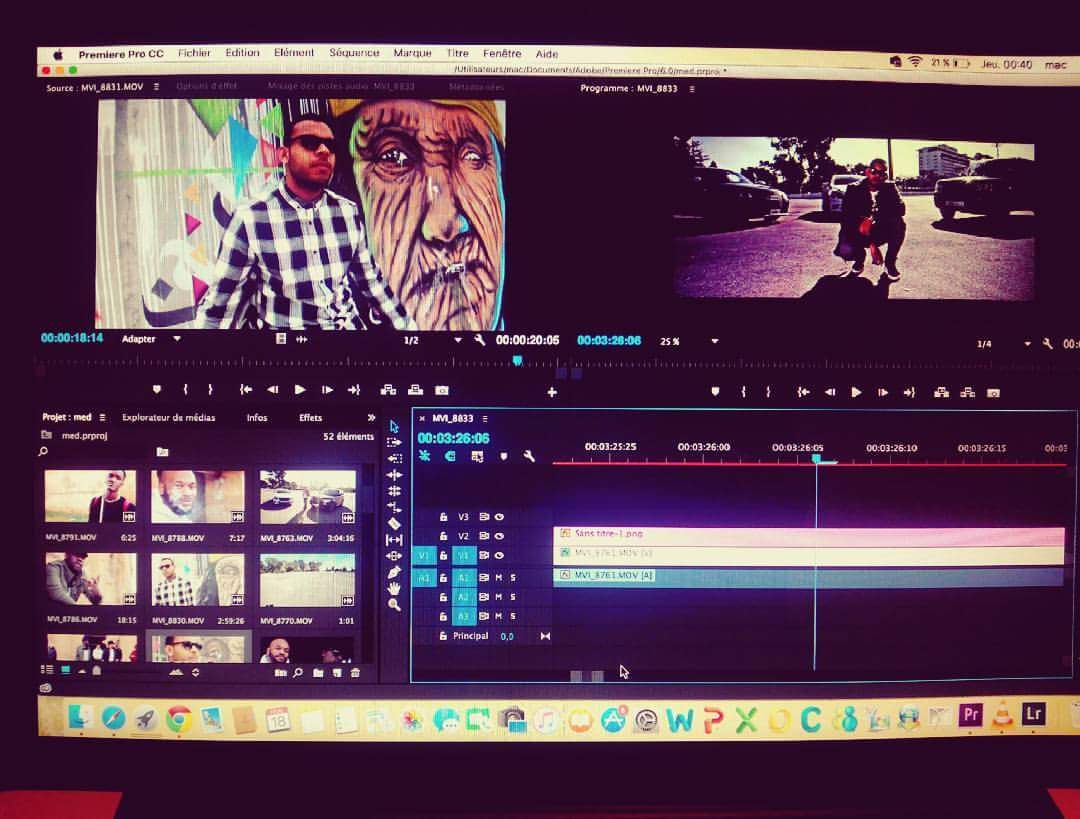This screenshot has height=819, width=1080.
Task: Open timeline display settings wrench
Action: 529,456
